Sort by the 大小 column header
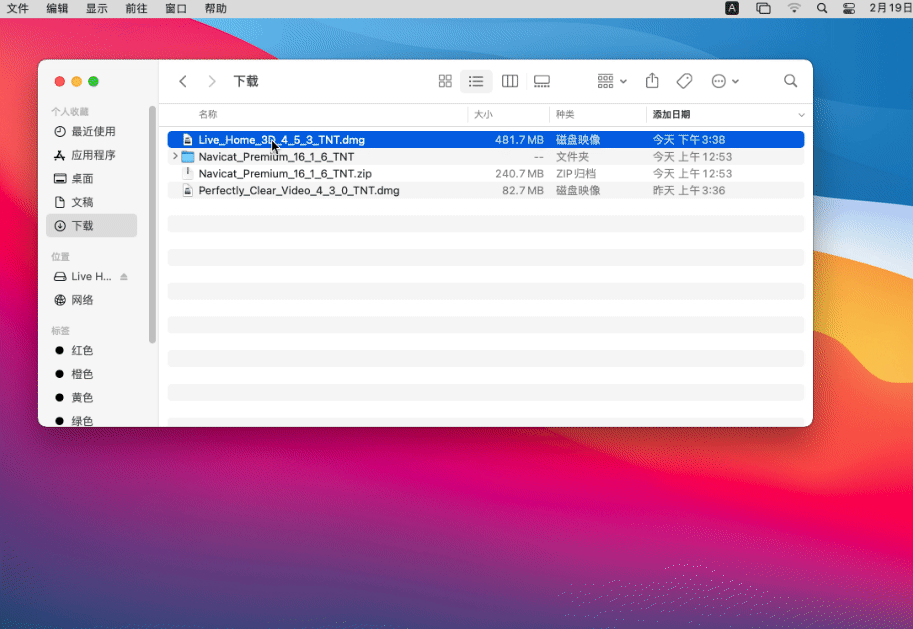The height and width of the screenshot is (629, 913). pos(483,115)
